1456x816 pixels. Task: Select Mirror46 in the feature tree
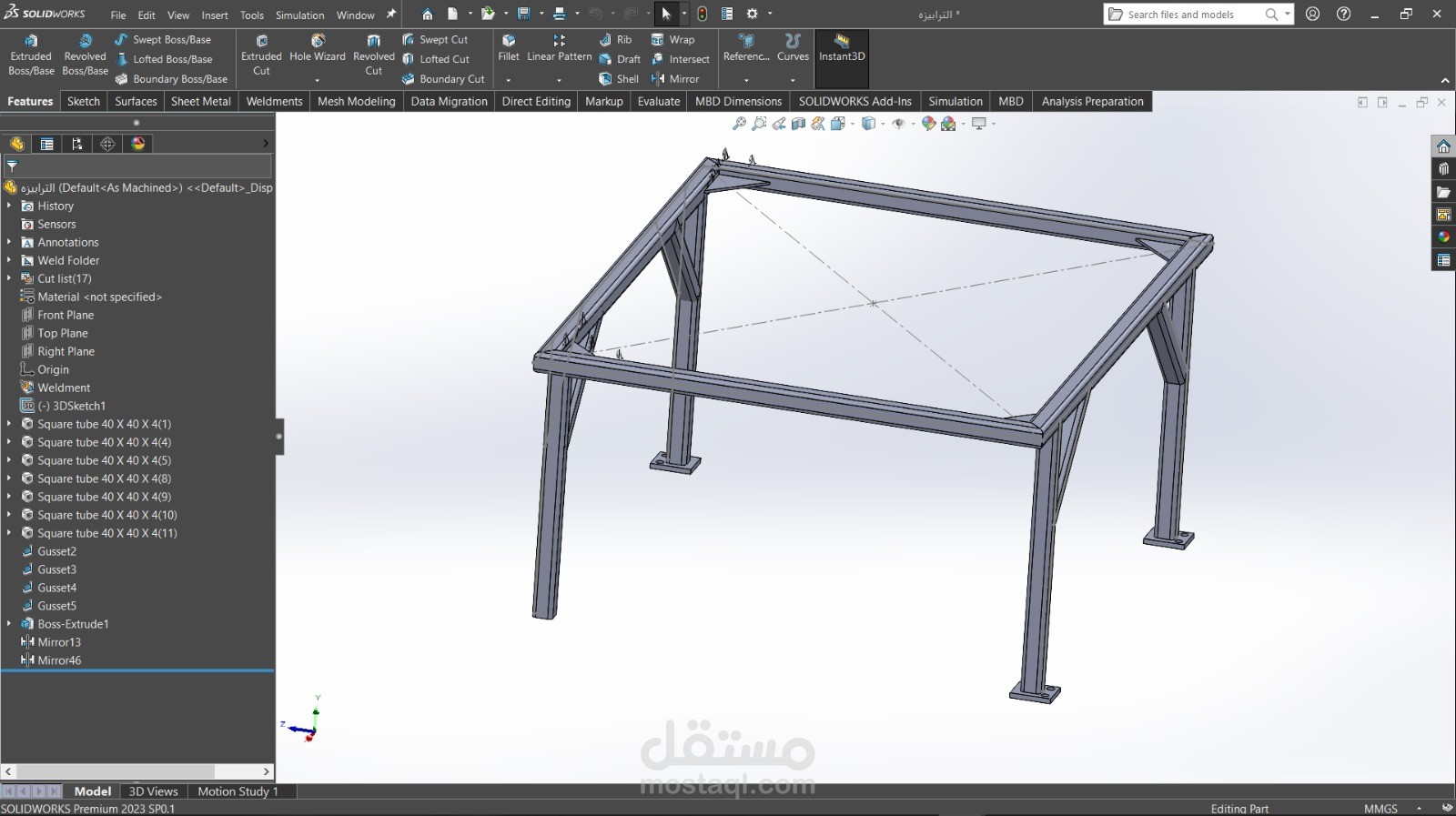[x=59, y=660]
